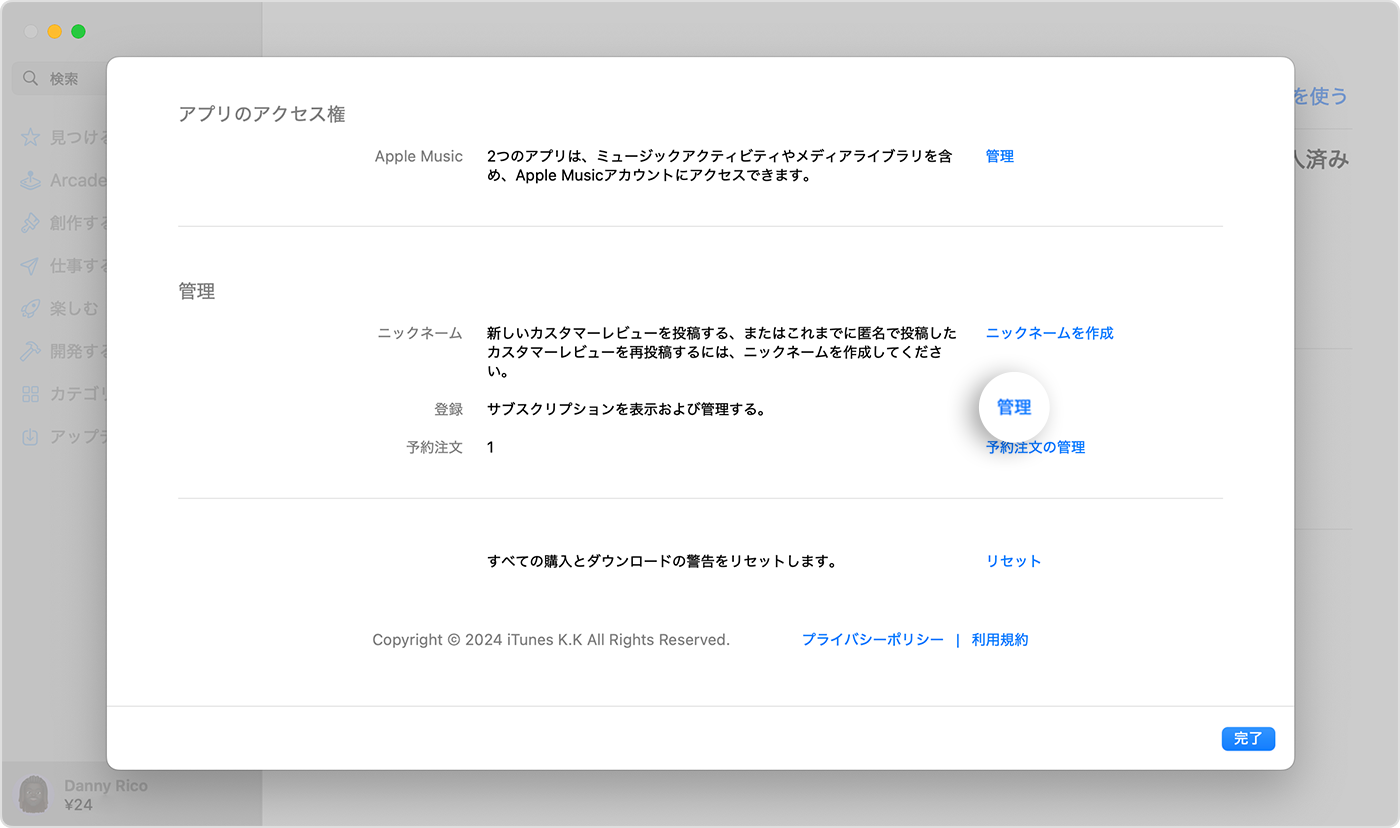The width and height of the screenshot is (1400, 828).
Task: Open Danny Rico's account avatar
Action: tap(33, 794)
